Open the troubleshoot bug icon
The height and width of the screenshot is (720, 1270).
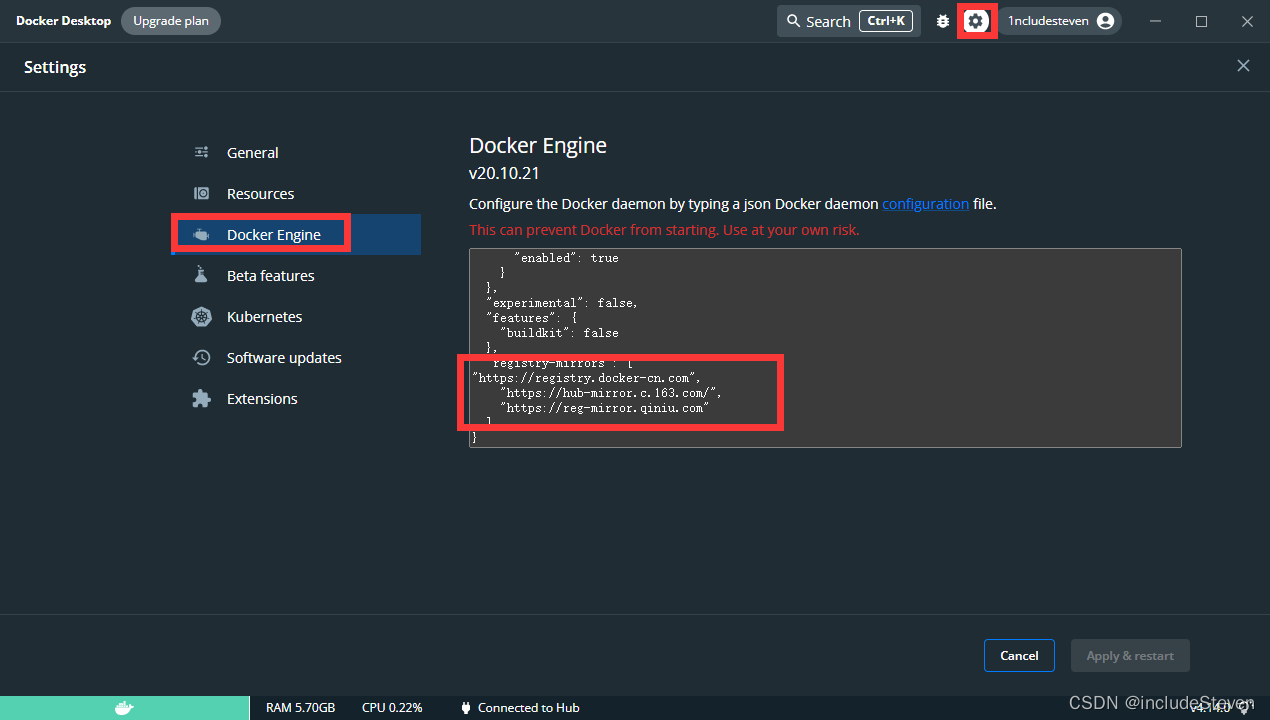(942, 21)
